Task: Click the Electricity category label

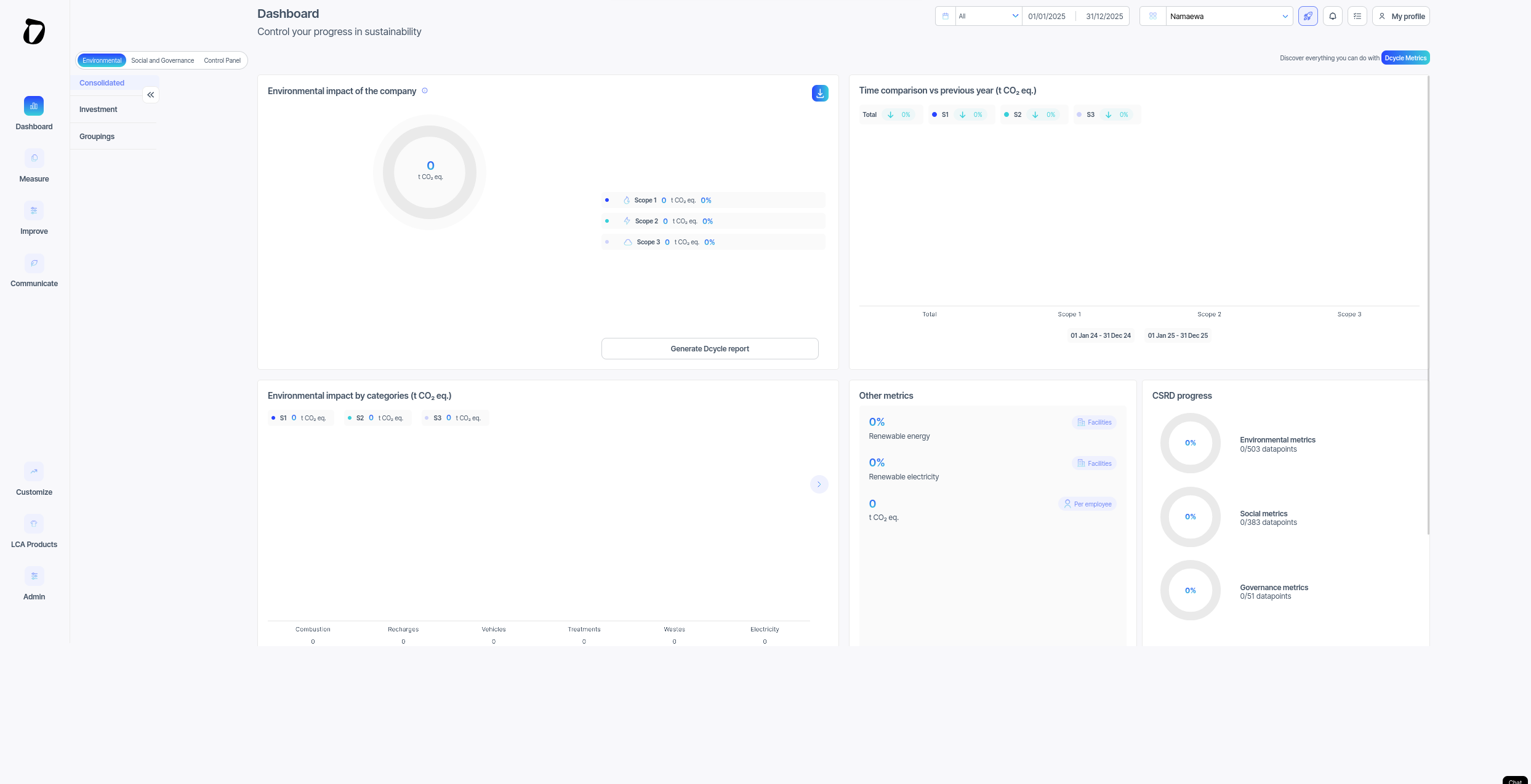Action: (x=765, y=629)
